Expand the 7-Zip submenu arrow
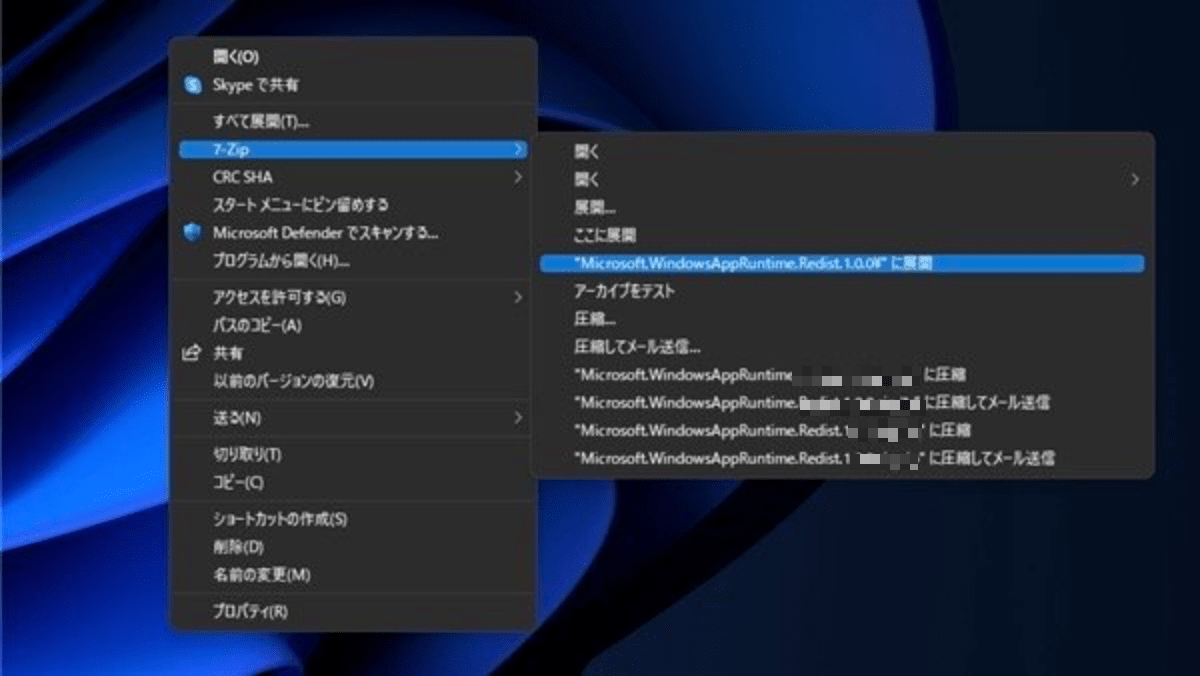 point(518,149)
